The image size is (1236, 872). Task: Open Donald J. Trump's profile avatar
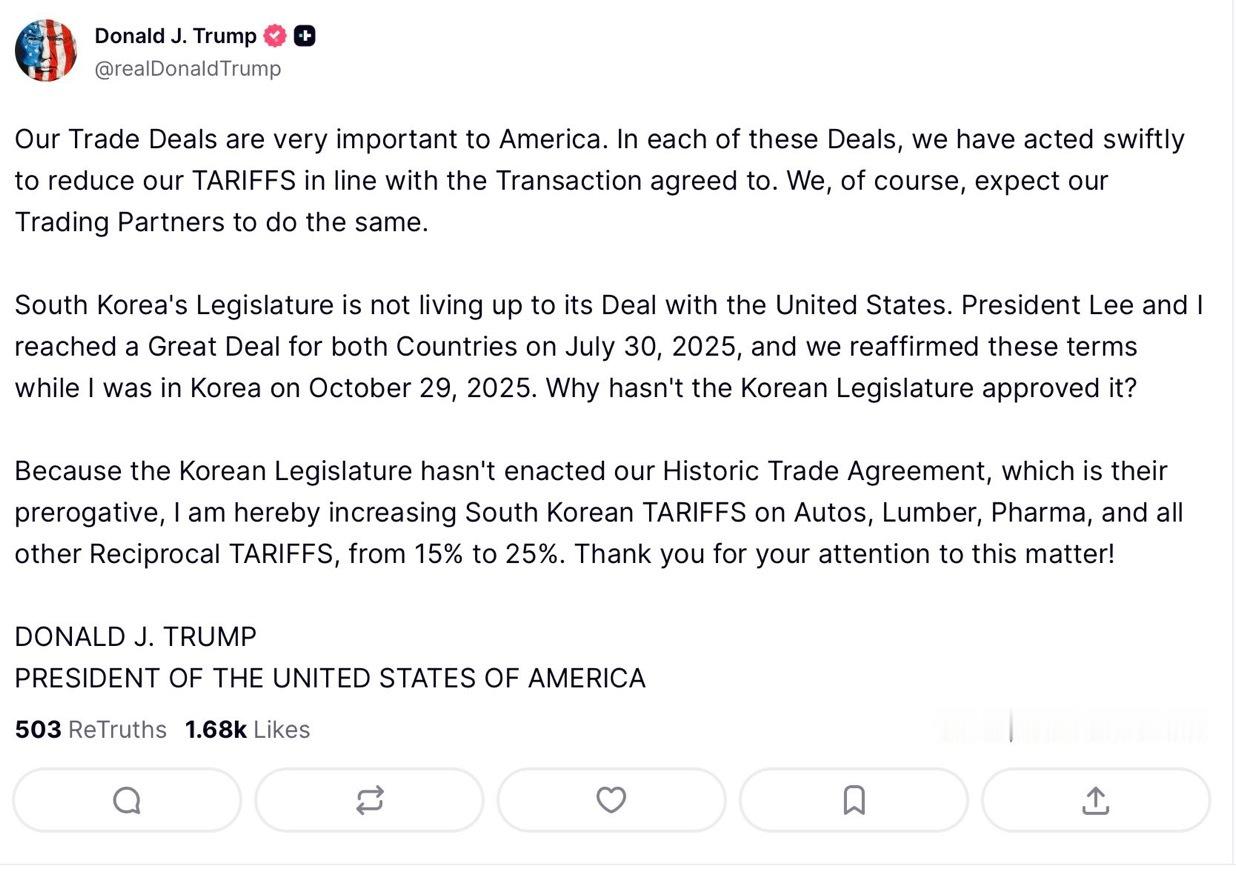point(46,48)
